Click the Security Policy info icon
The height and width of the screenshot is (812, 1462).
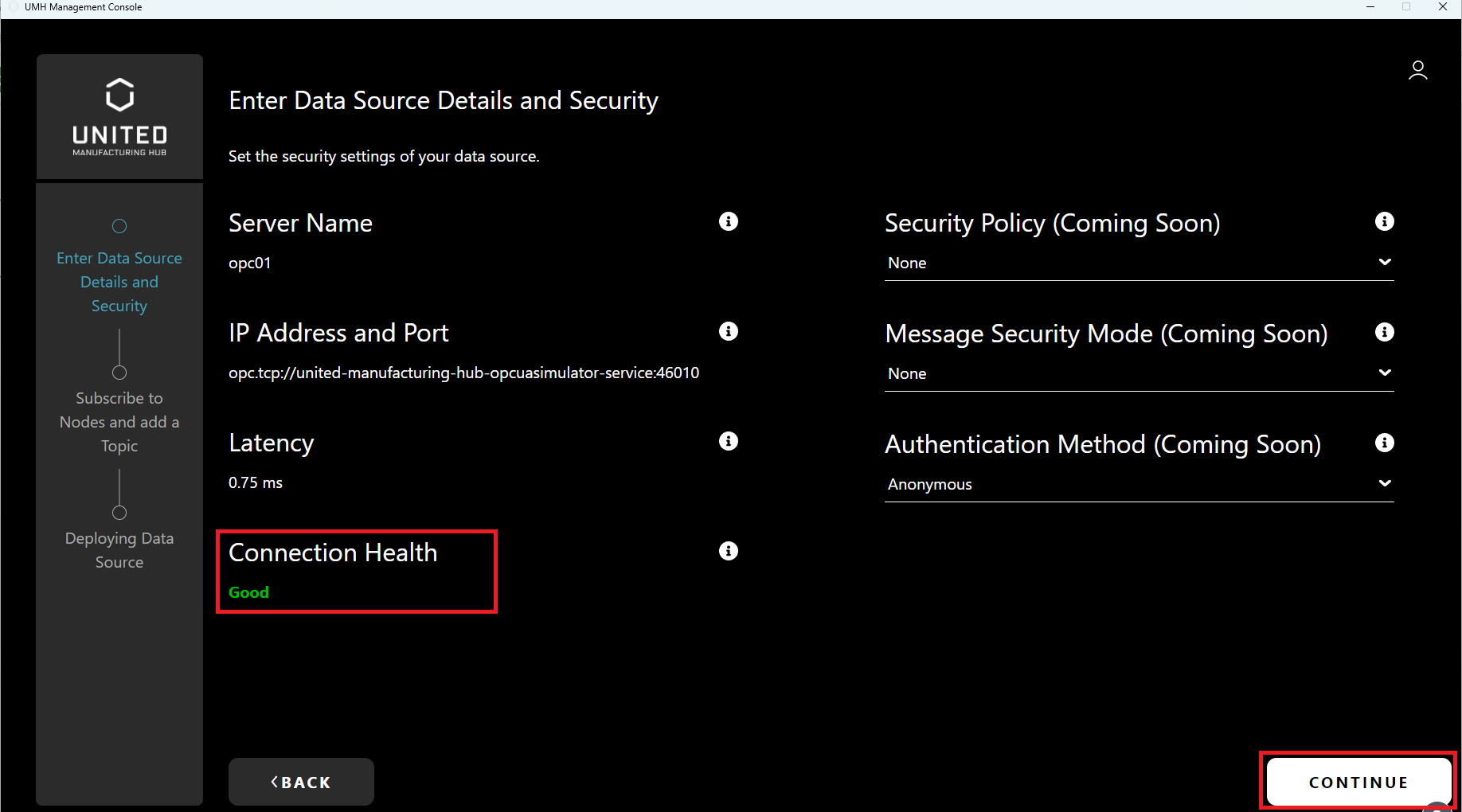click(x=1384, y=221)
